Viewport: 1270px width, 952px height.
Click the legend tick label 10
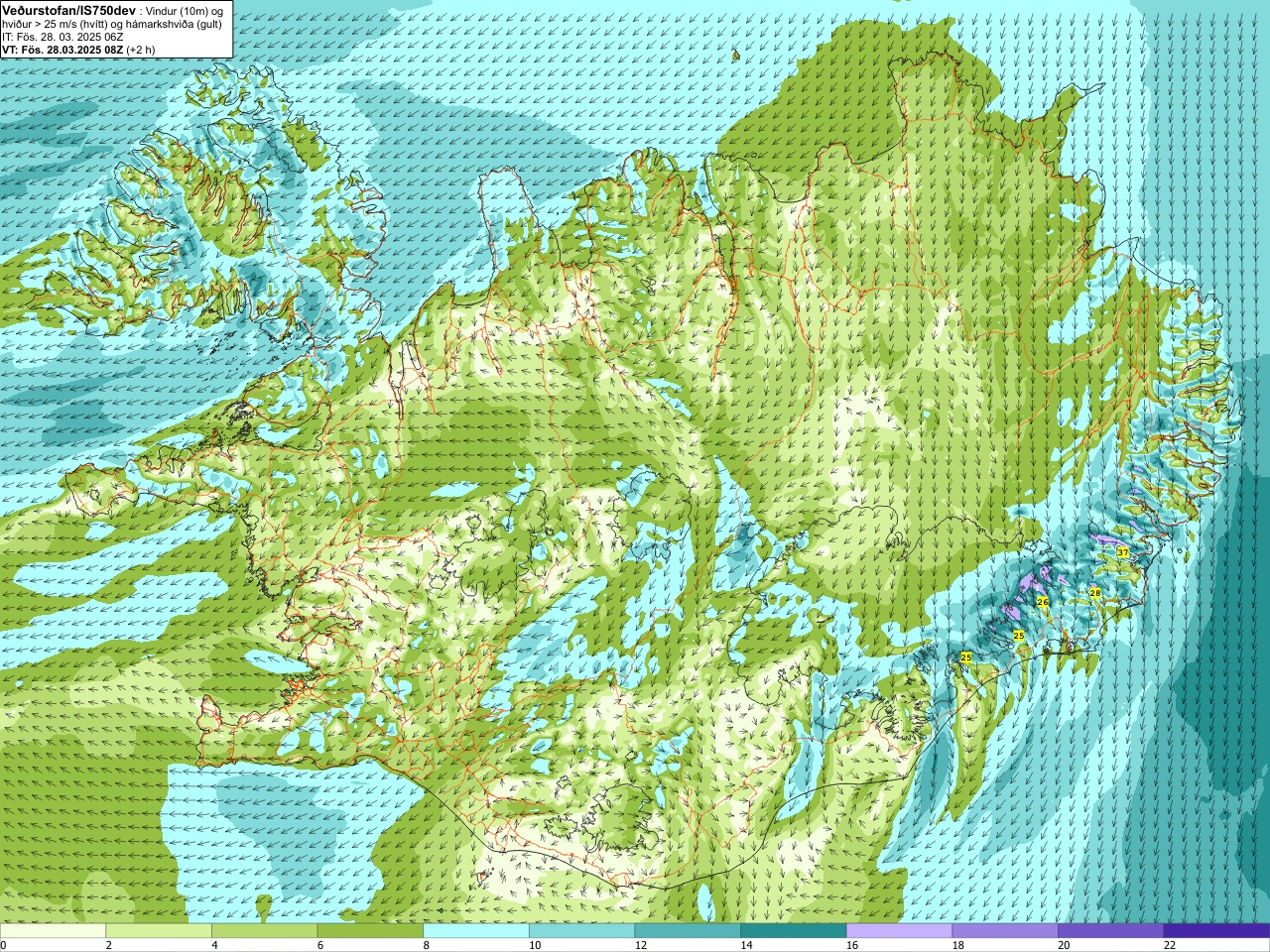click(535, 945)
